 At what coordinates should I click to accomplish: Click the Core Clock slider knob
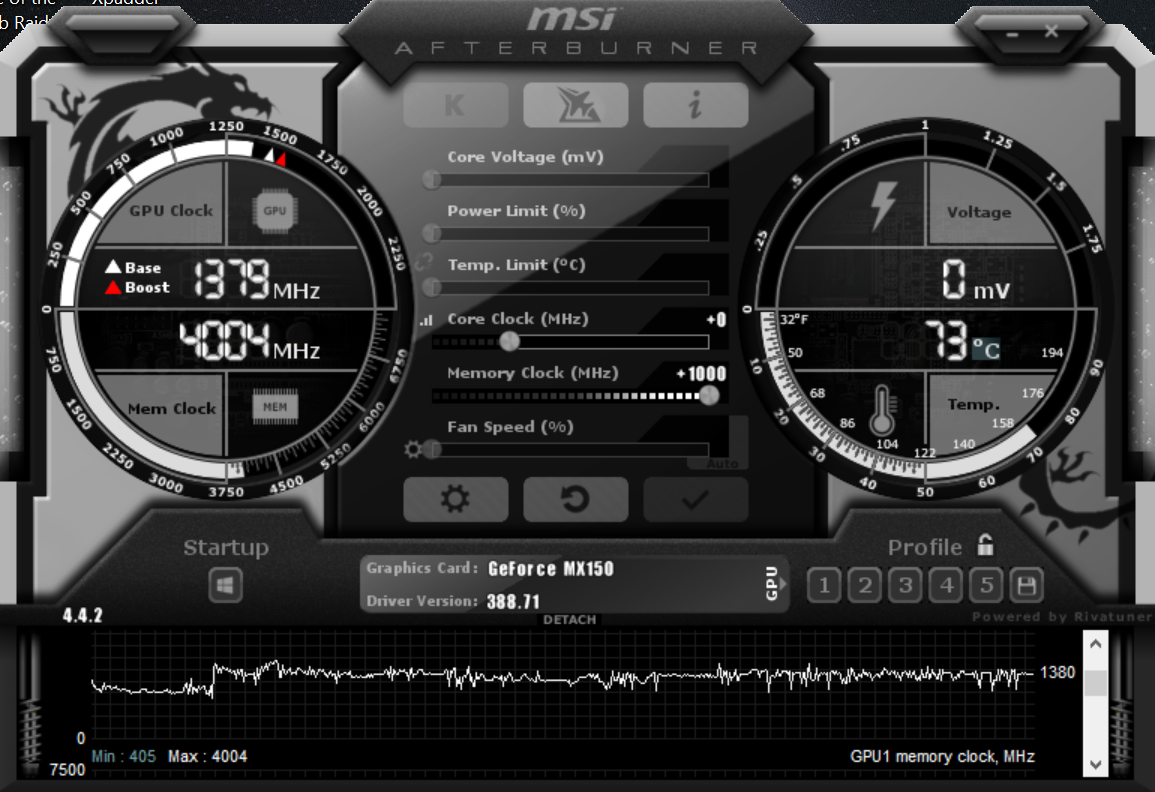509,341
